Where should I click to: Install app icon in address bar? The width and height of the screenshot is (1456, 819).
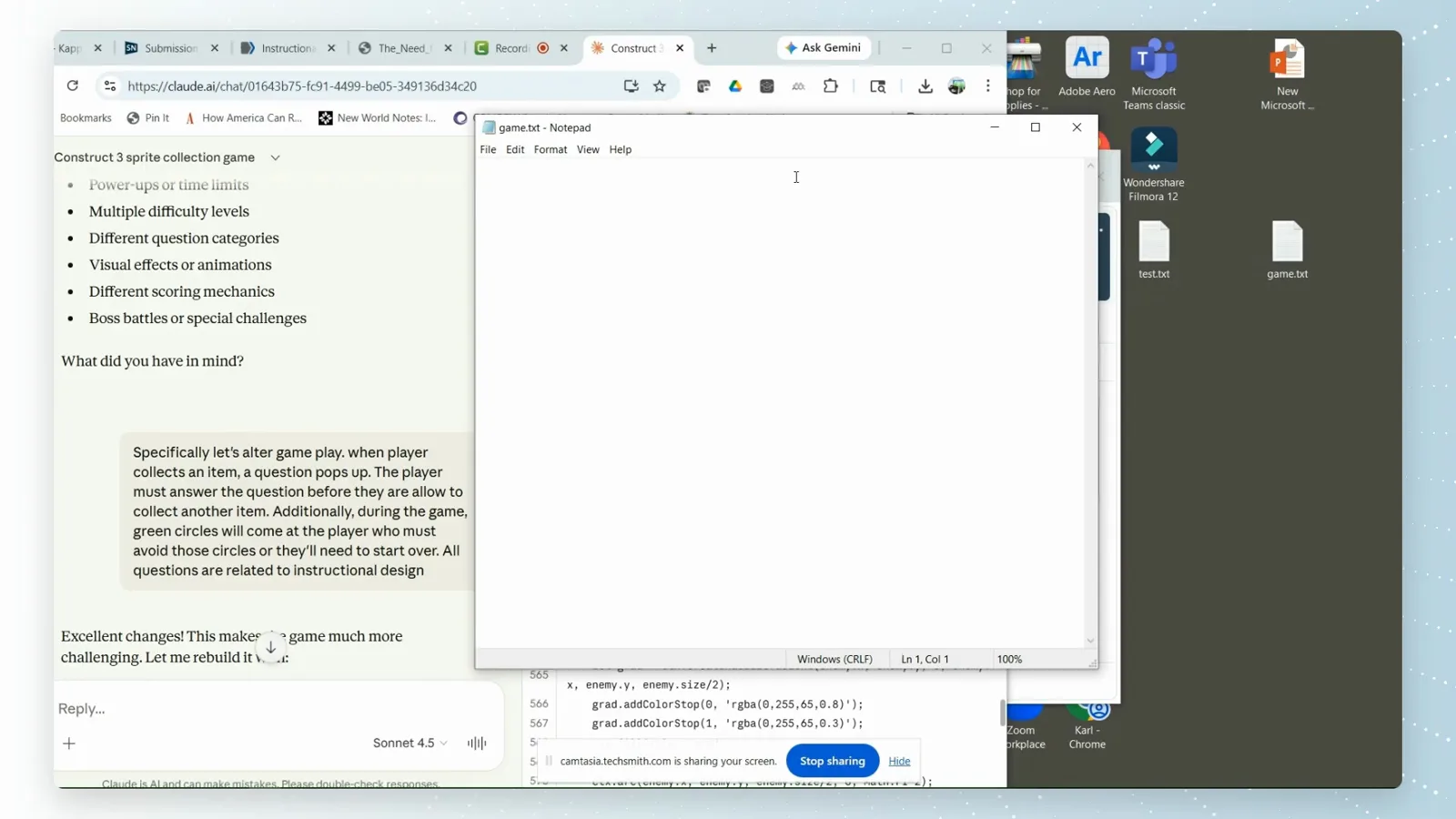pos(631,86)
